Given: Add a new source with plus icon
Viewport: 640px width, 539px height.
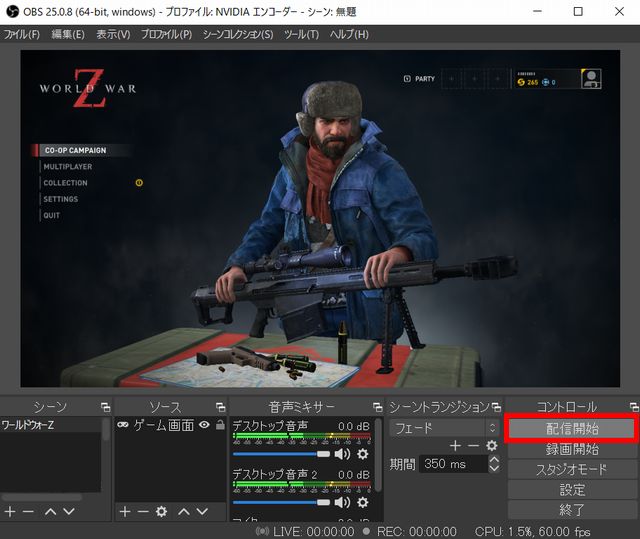Looking at the screenshot, I should tap(125, 511).
